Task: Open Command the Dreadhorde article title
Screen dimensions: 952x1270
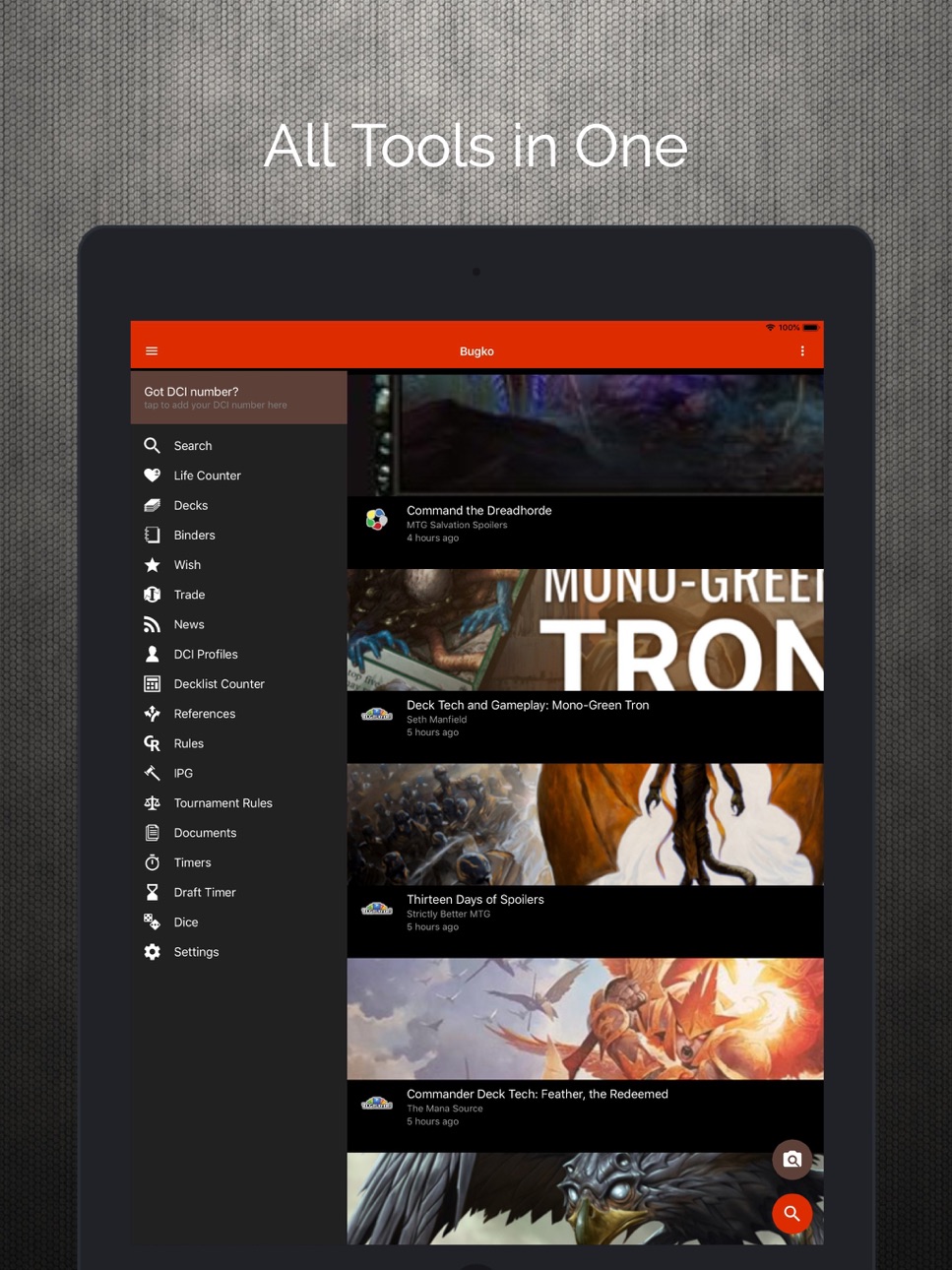Action: click(x=478, y=510)
